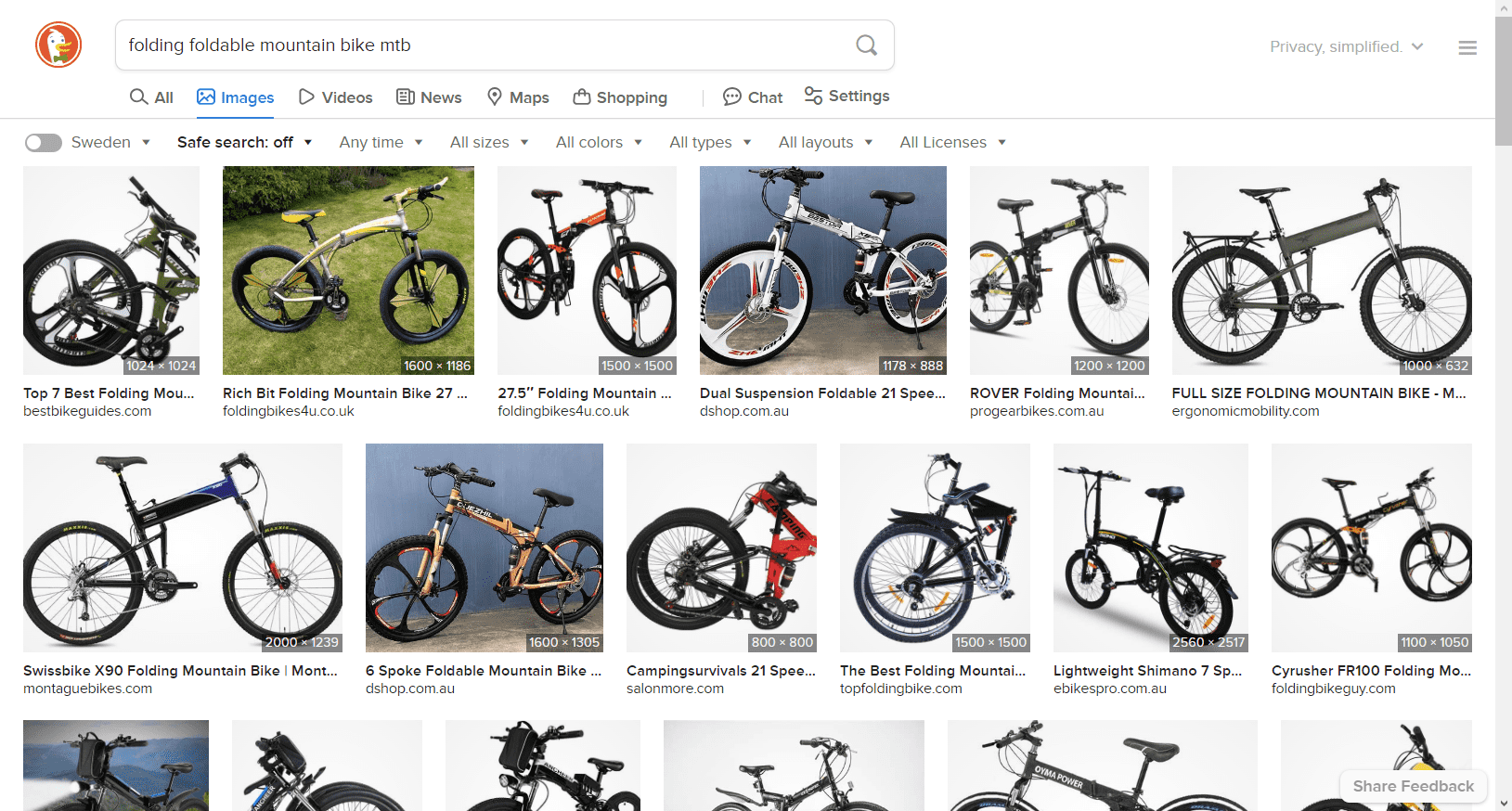Image resolution: width=1512 pixels, height=811 pixels.
Task: Click the magnifying glass search icon
Action: click(866, 45)
